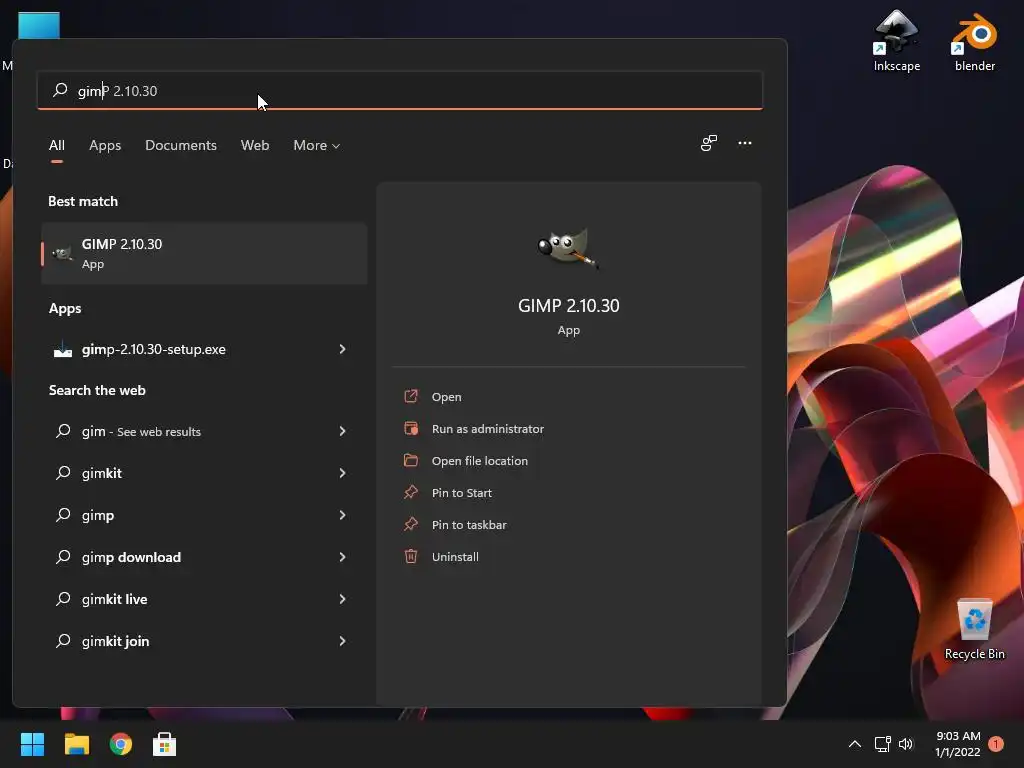Select 'gim - See web results' suggestion
The image size is (1024, 768).
point(204,431)
